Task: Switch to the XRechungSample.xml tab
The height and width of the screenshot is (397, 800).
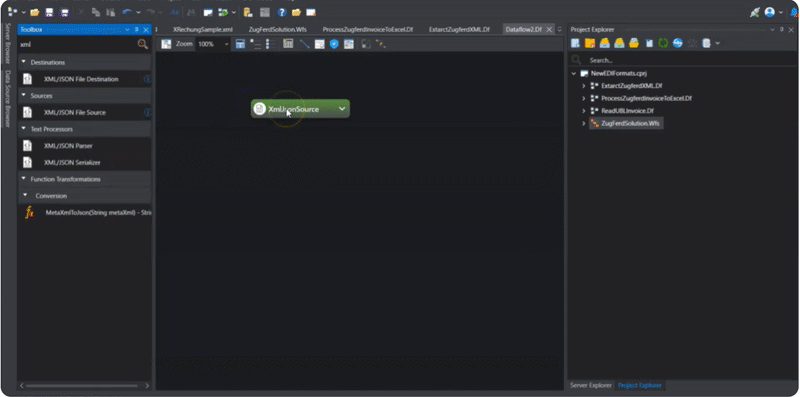Action: [x=203, y=30]
